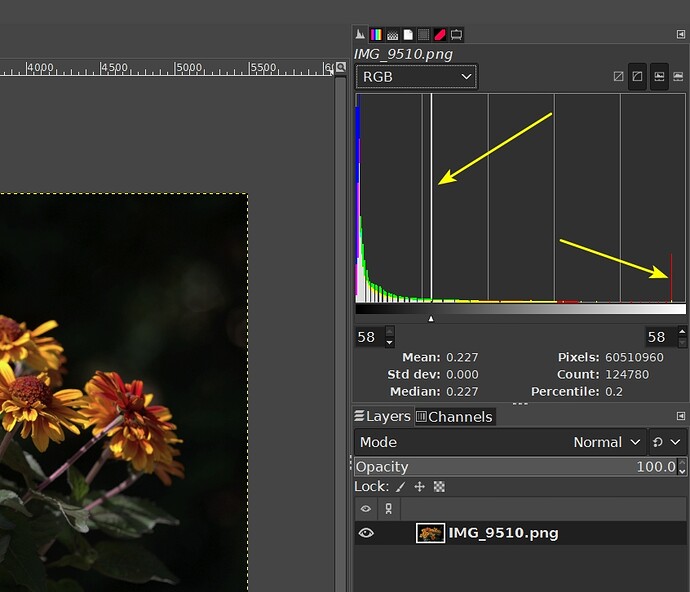
Task: Toggle lock position and size icon
Action: pyautogui.click(x=419, y=487)
